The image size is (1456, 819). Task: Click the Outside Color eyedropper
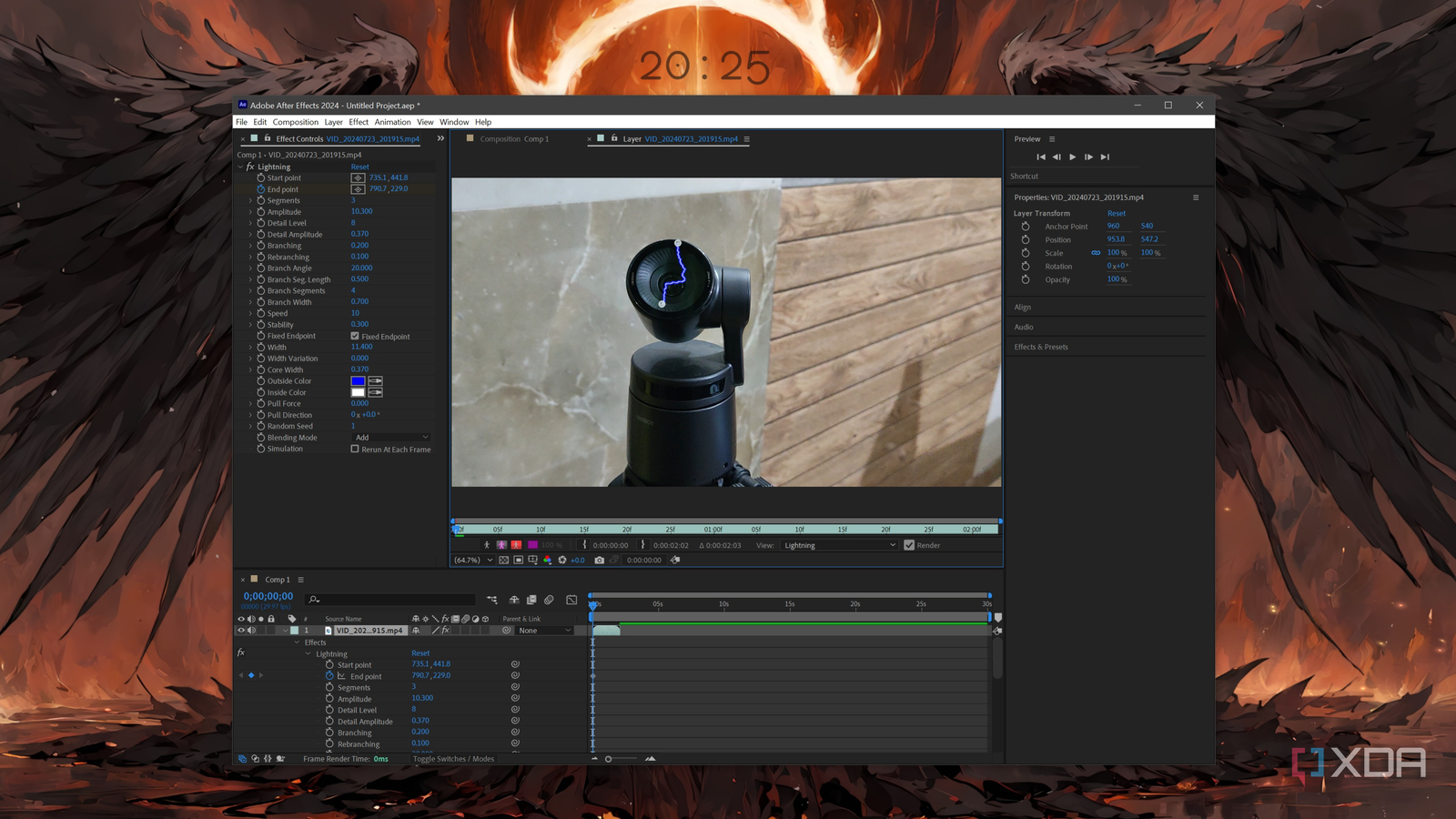375,381
